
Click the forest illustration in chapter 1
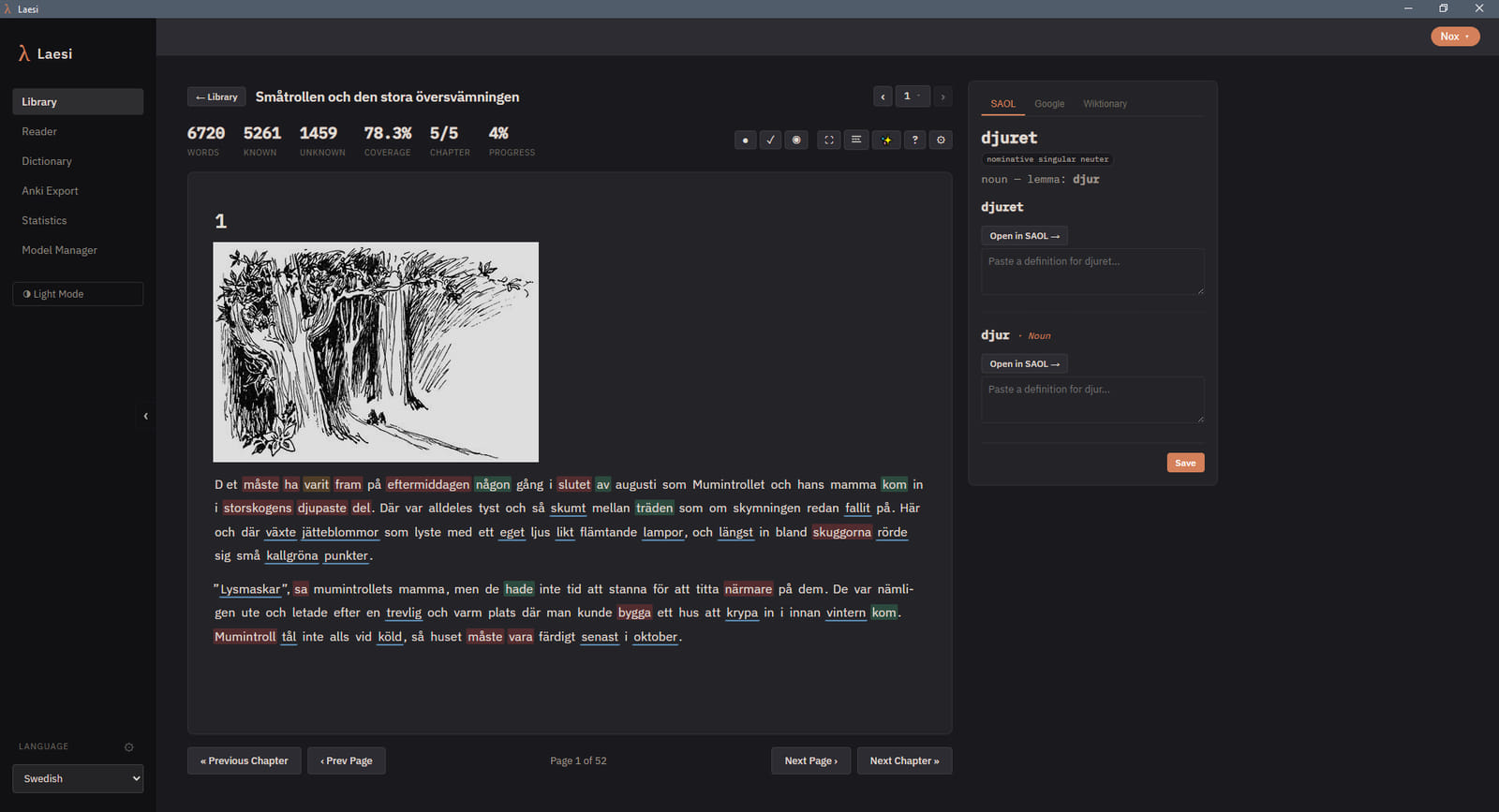tap(376, 352)
